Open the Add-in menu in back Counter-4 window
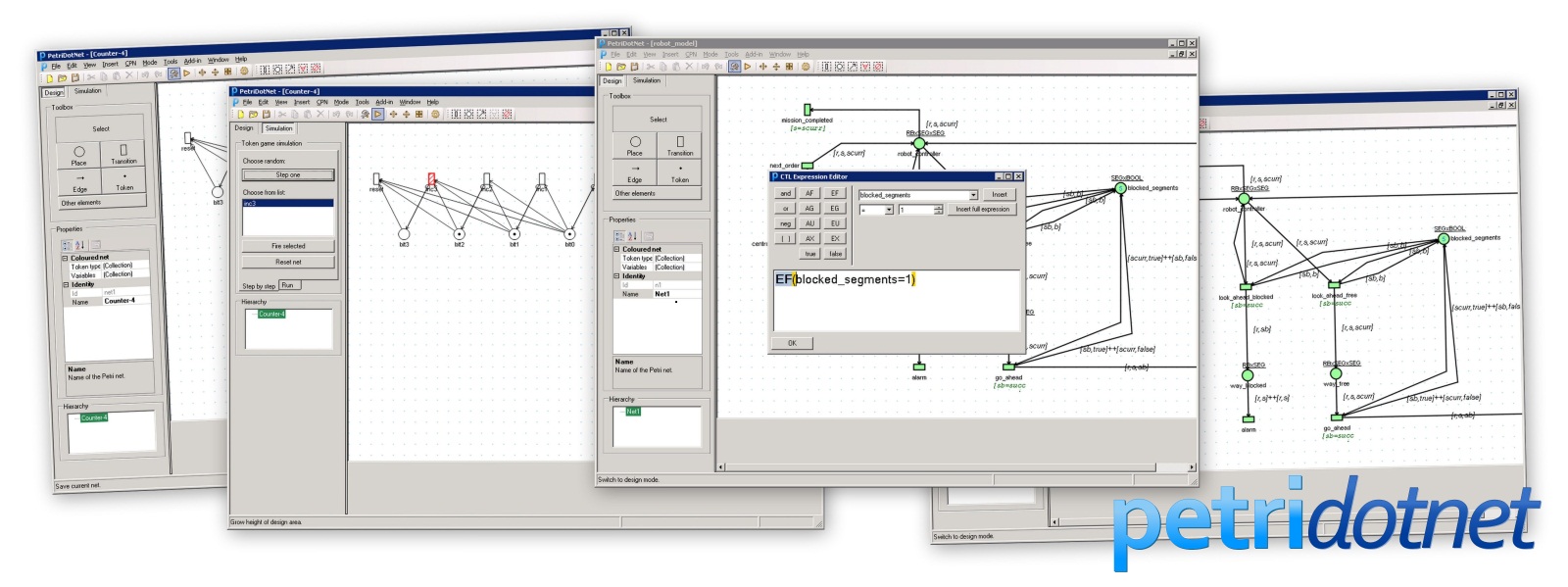Viewport: 1568px width, 587px height. (192, 61)
